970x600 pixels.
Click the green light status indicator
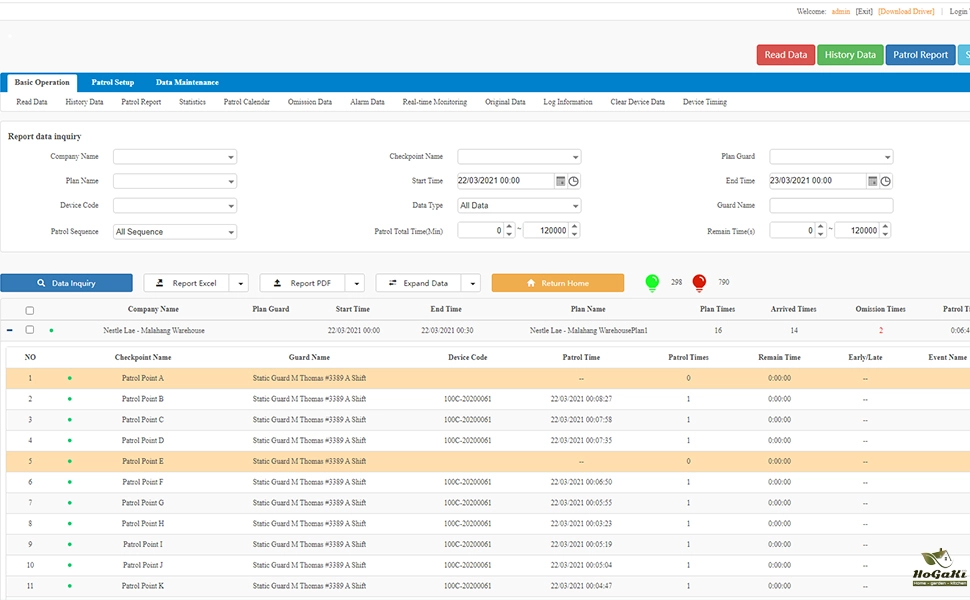[x=652, y=283]
